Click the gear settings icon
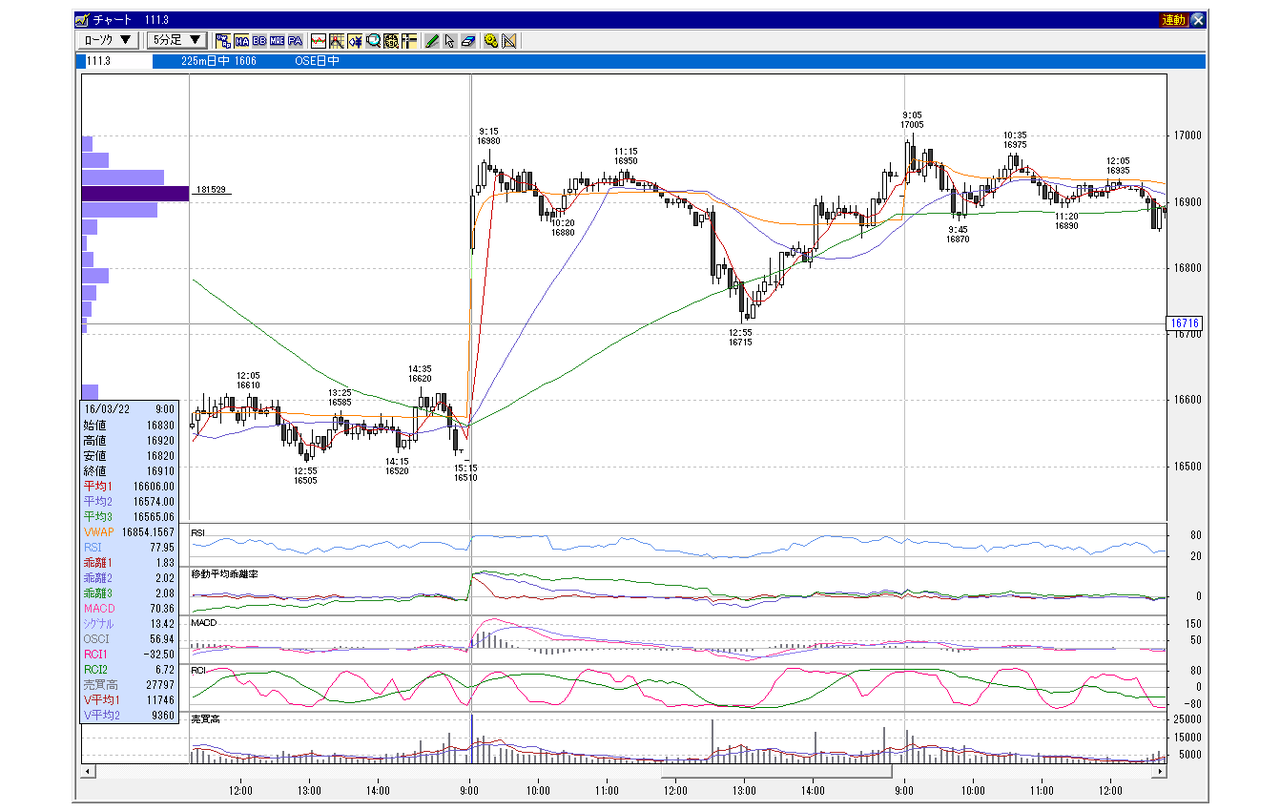 coord(492,41)
